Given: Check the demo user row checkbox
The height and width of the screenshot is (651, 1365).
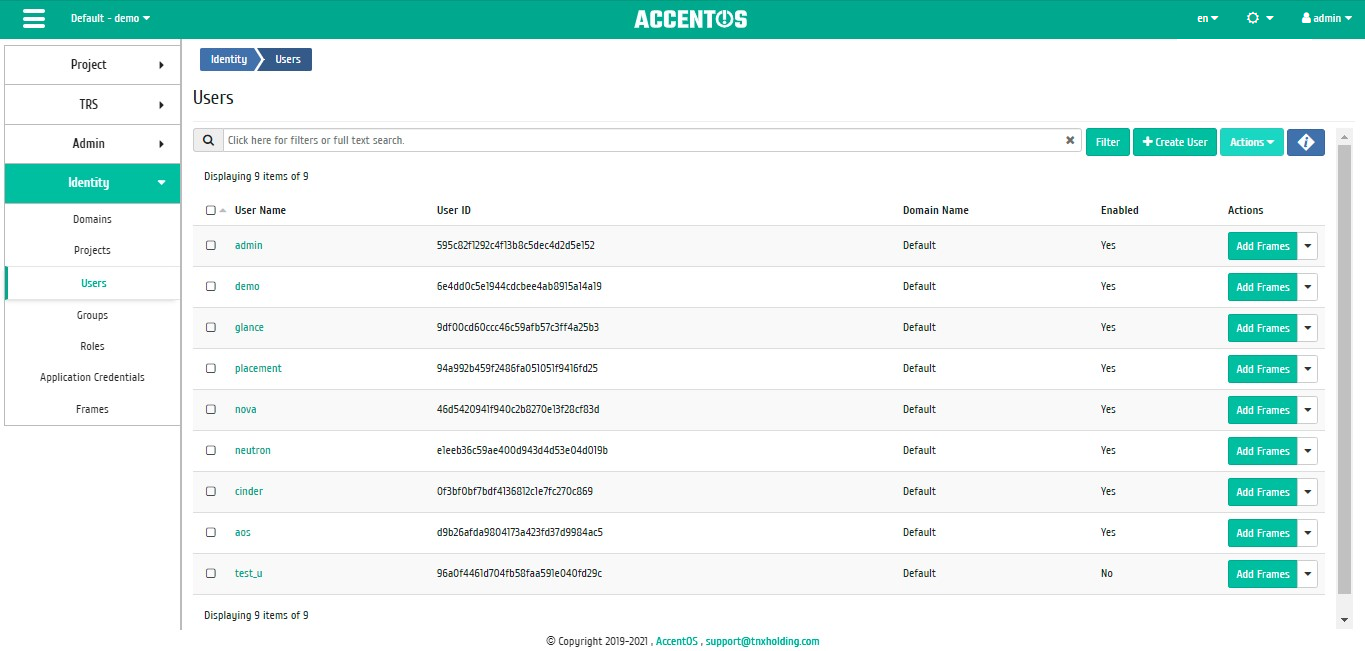Looking at the screenshot, I should [x=210, y=286].
